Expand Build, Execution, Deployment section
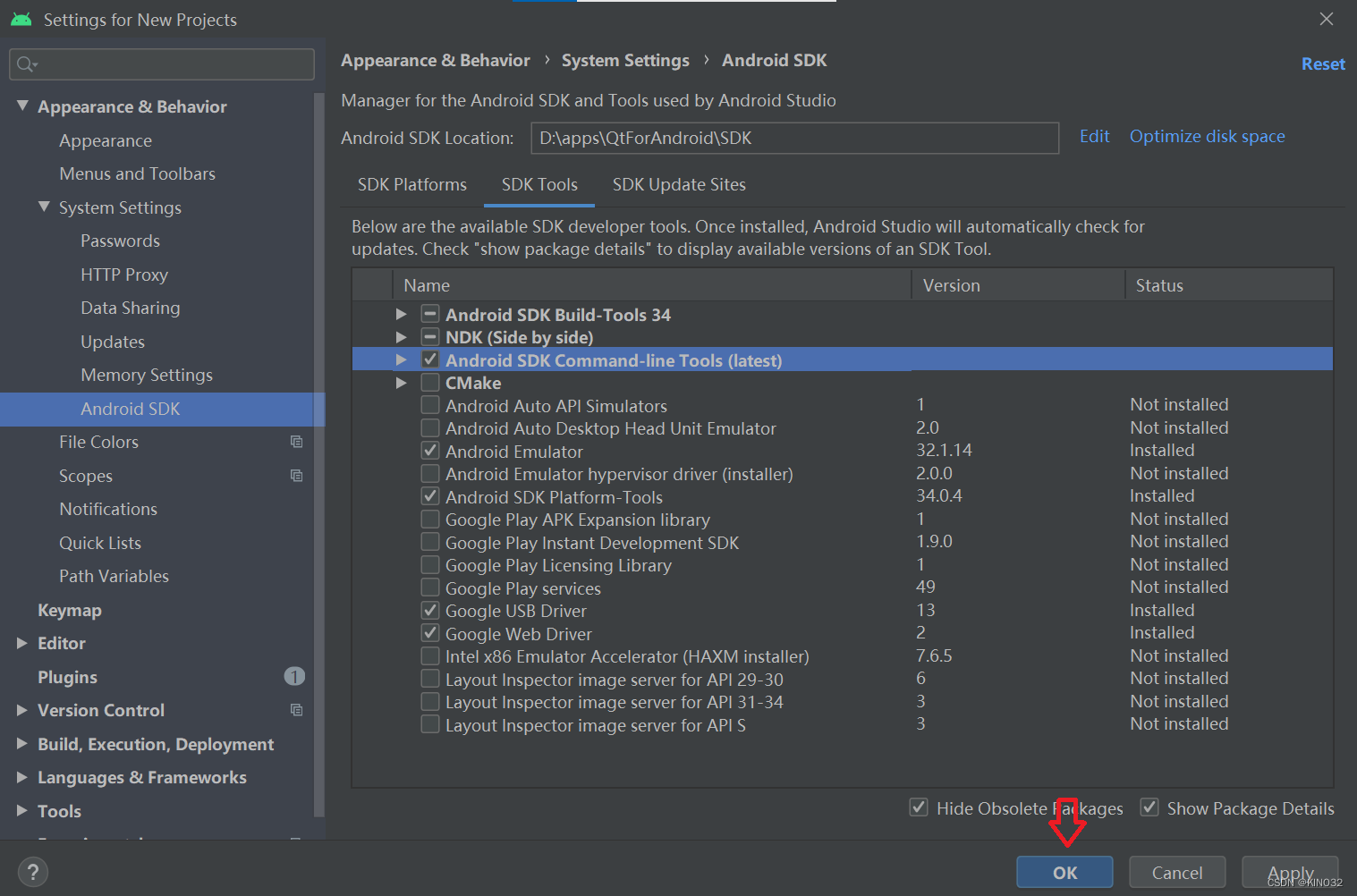This screenshot has height=896, width=1357. [x=22, y=743]
